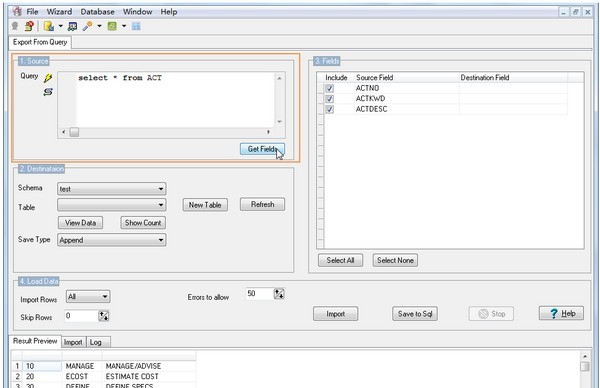Click the result preview vertical scrollbar thumb

585,367
